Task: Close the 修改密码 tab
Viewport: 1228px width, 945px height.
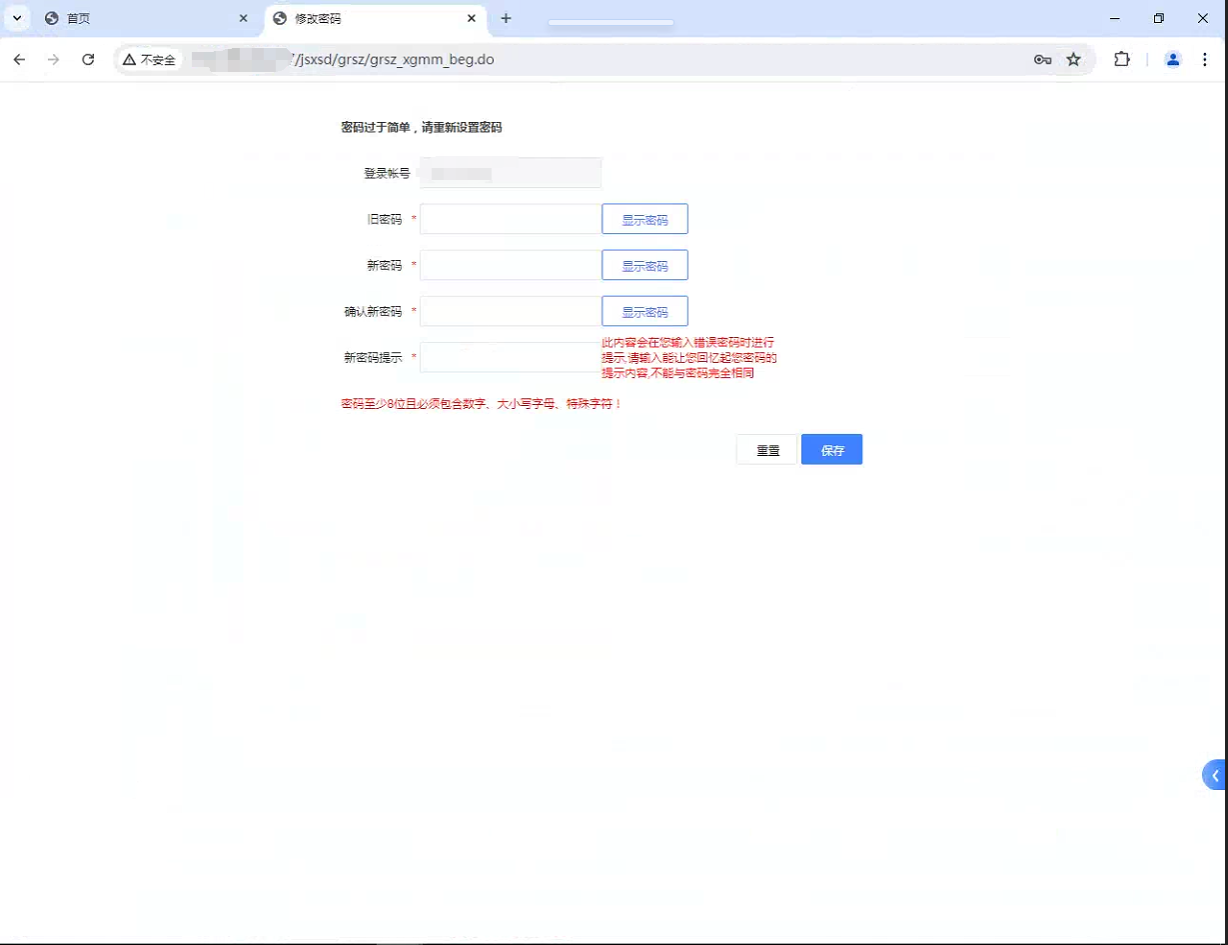Action: click(471, 18)
